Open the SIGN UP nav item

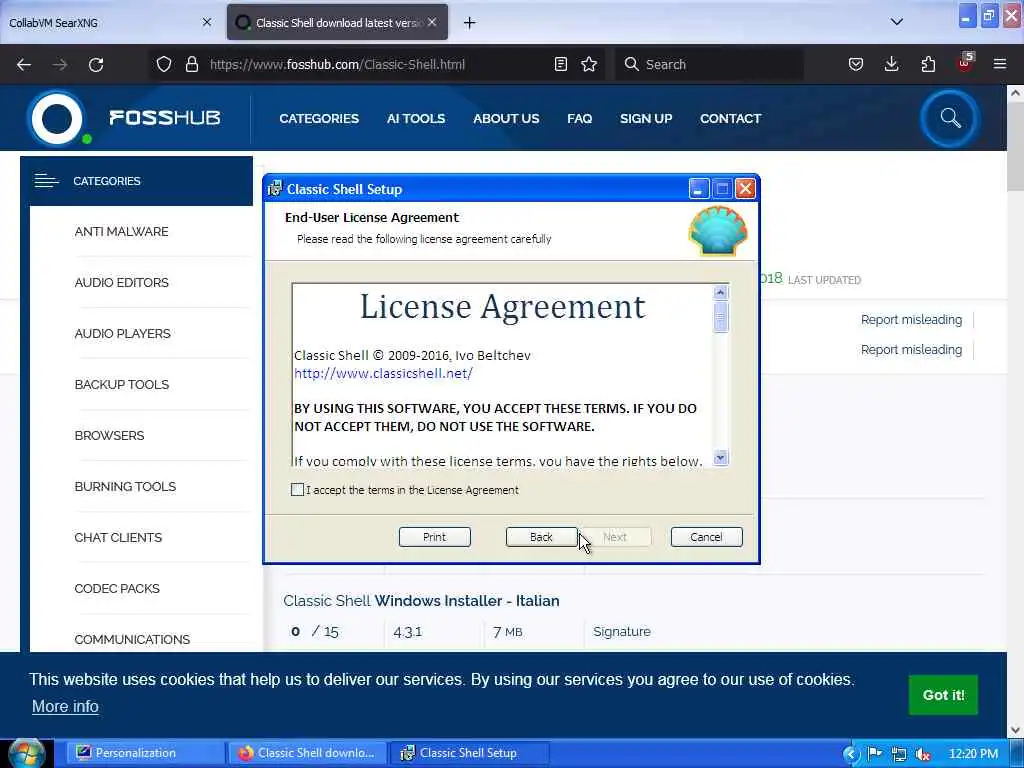tap(646, 118)
